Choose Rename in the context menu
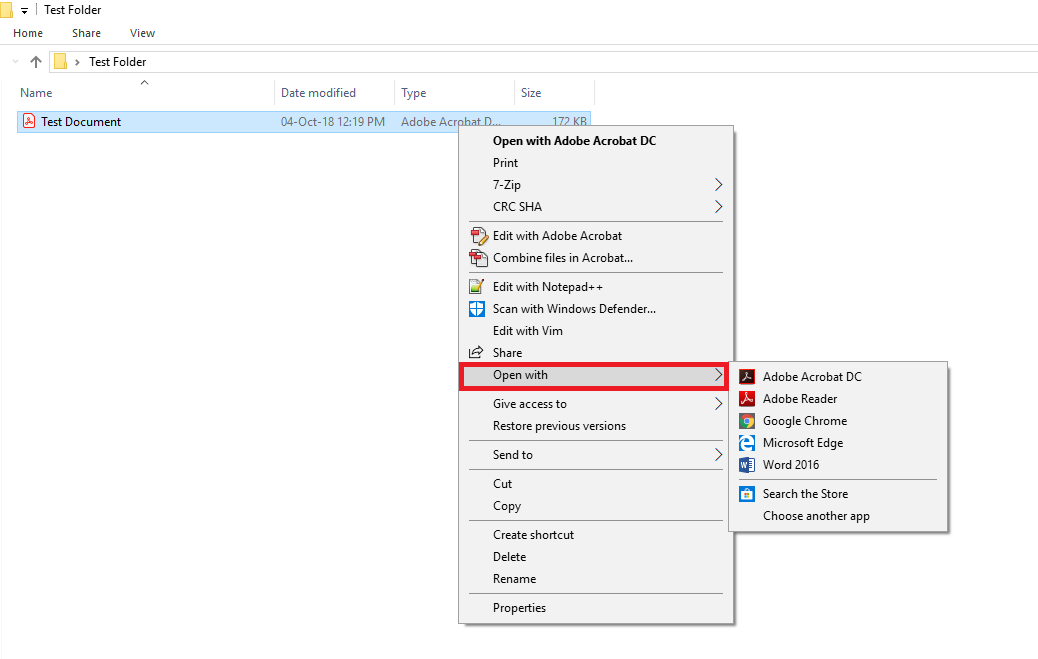This screenshot has width=1038, height=659. click(514, 579)
